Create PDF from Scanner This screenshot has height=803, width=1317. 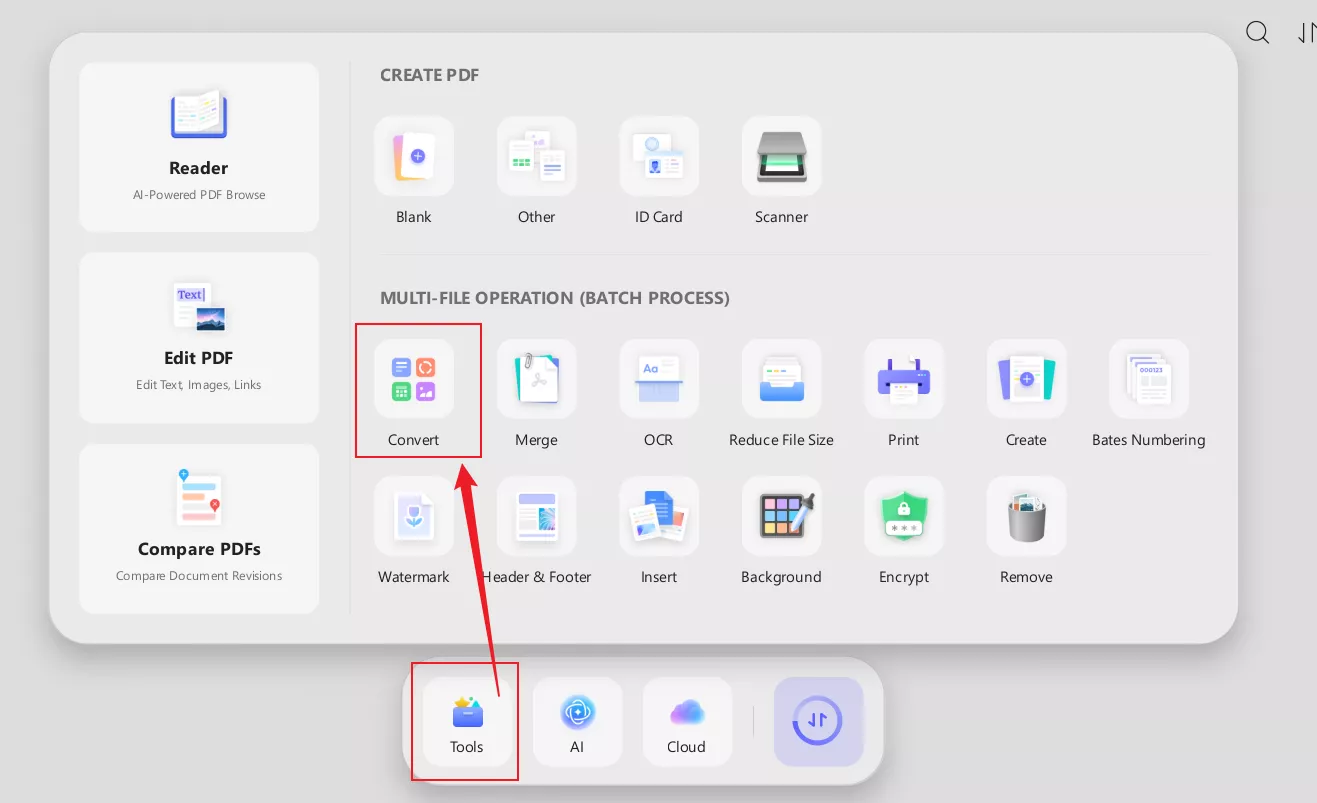781,156
